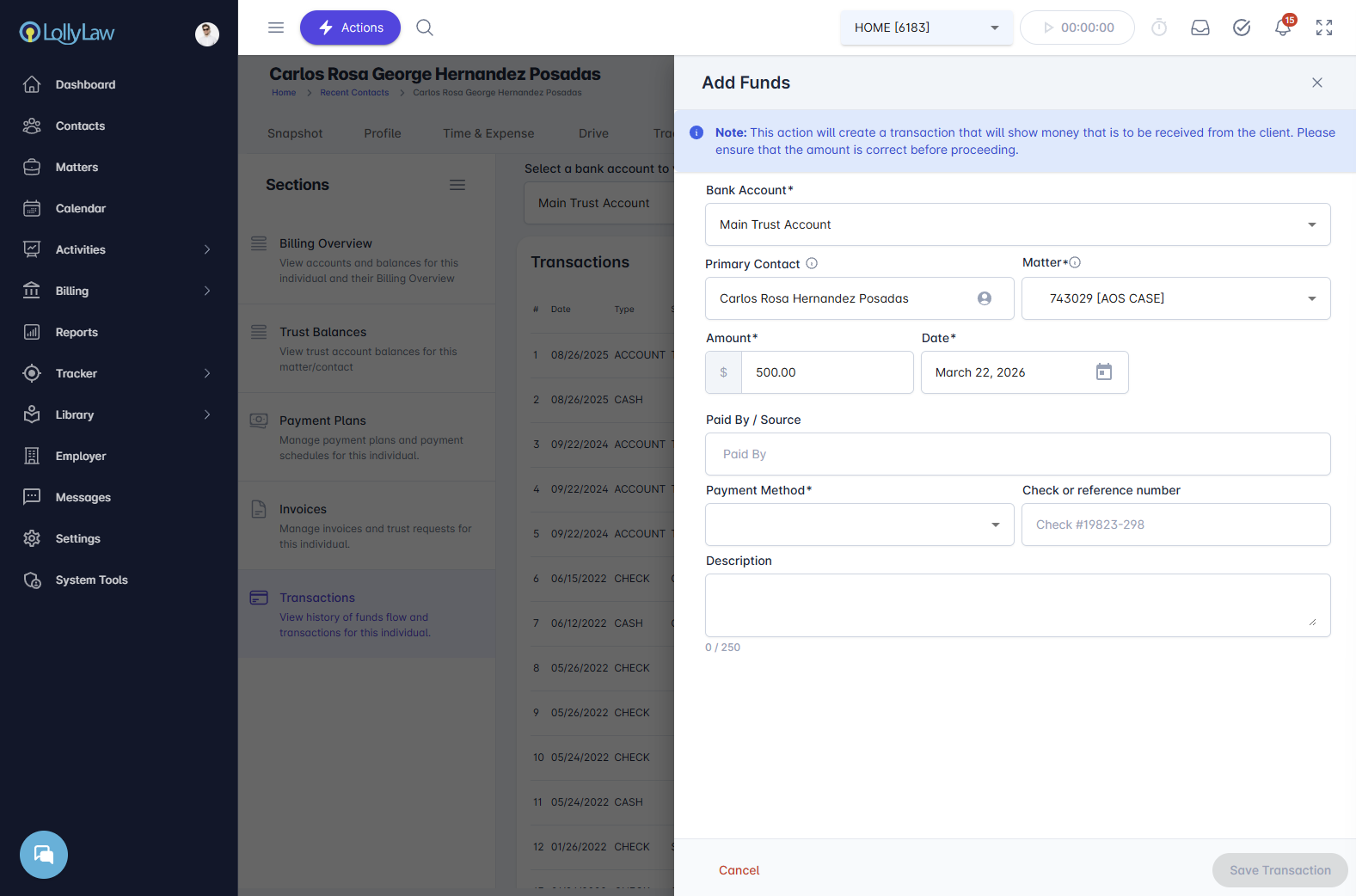Open the Payment Method dropdown
This screenshot has height=896, width=1356.
point(995,525)
